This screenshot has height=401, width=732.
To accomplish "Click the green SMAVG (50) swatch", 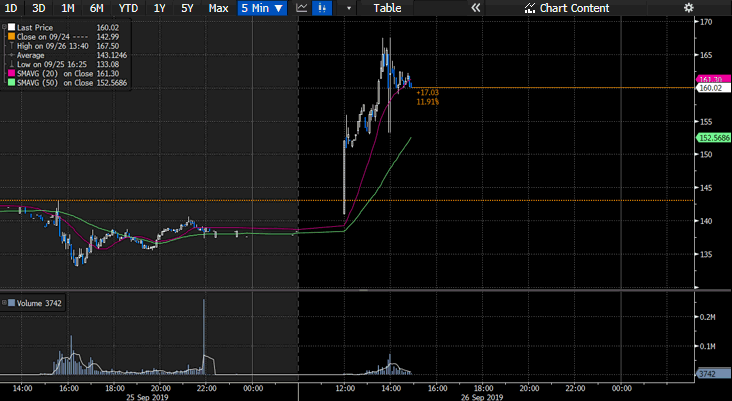I will coord(11,83).
